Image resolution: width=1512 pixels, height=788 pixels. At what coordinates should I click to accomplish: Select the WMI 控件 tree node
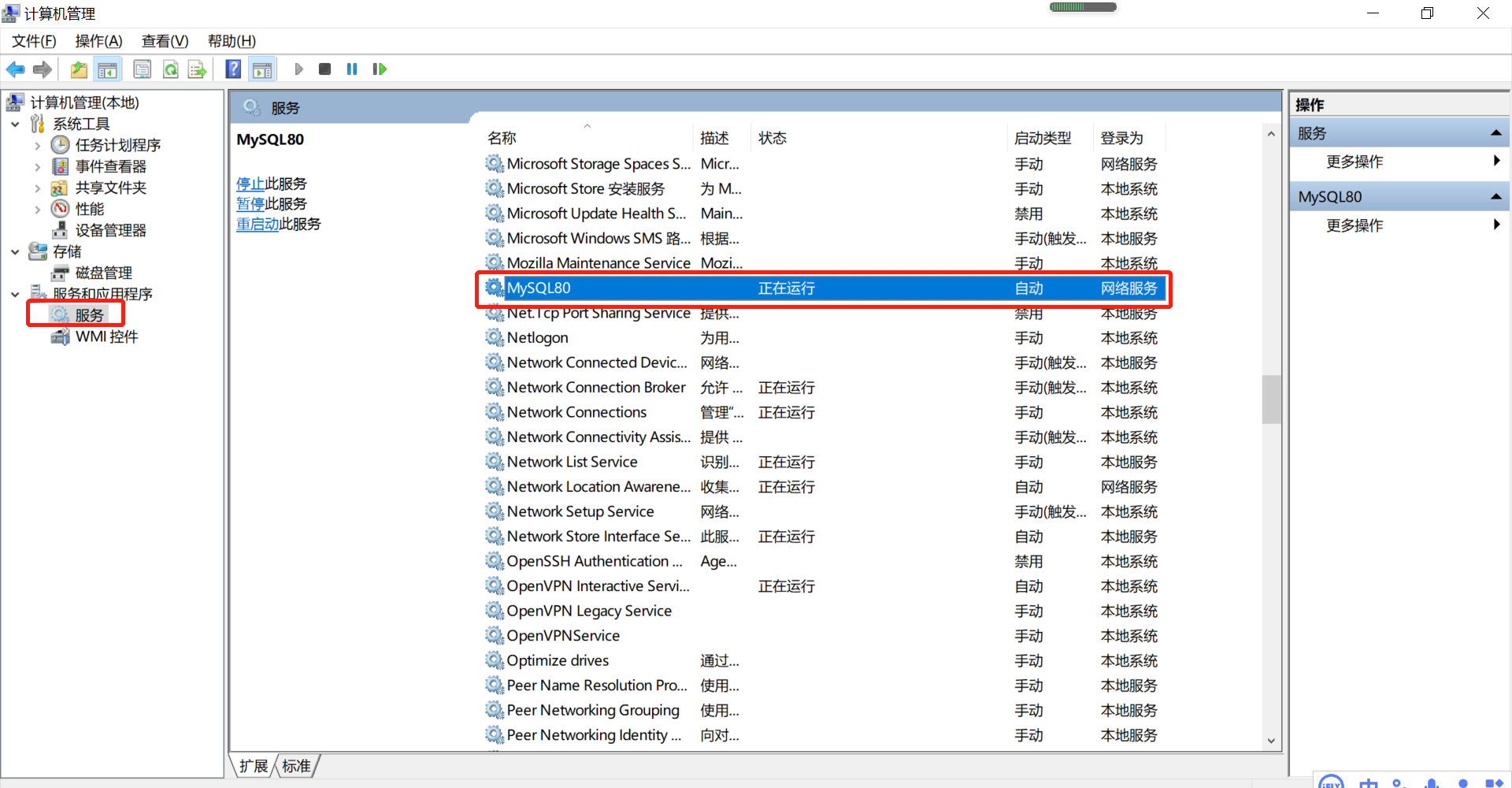point(106,336)
